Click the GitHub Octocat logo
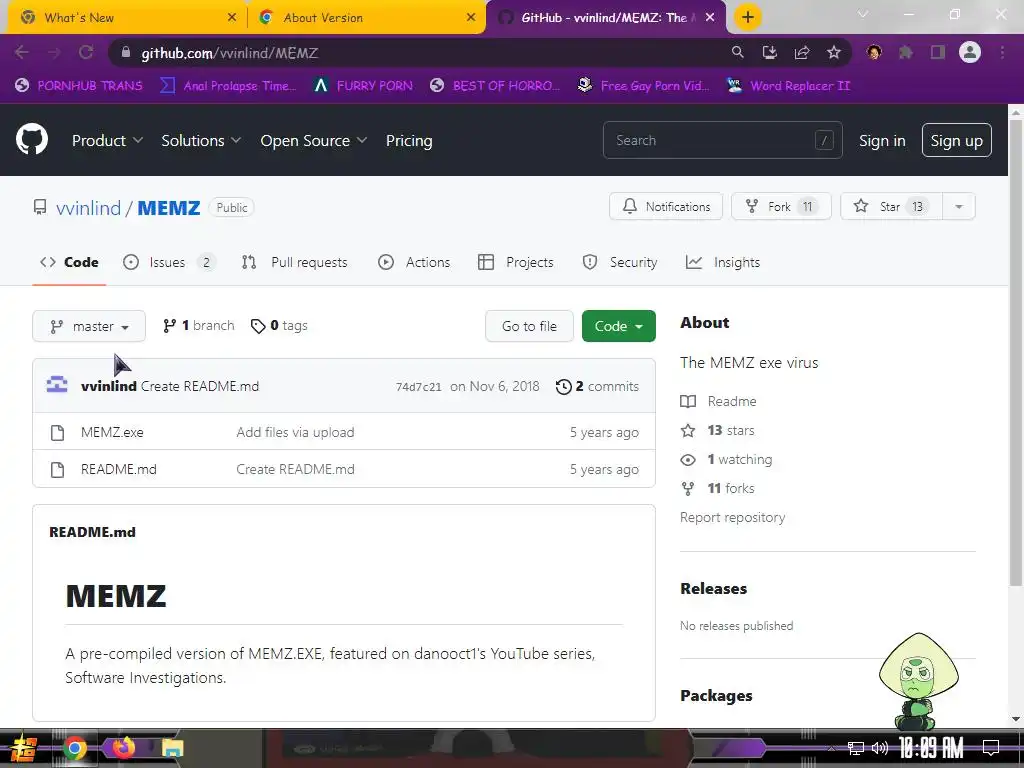The image size is (1024, 768). (32, 140)
